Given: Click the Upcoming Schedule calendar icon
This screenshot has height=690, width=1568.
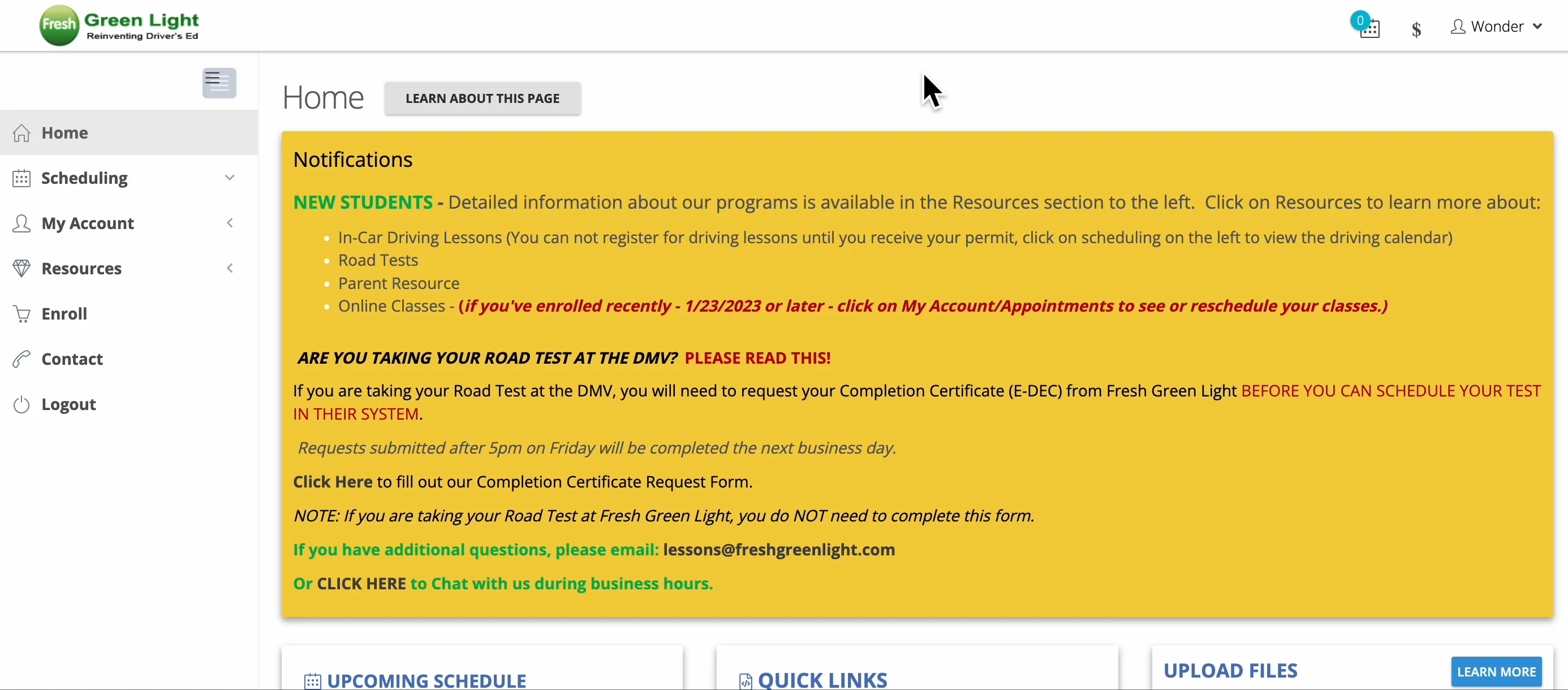Looking at the screenshot, I should (312, 681).
